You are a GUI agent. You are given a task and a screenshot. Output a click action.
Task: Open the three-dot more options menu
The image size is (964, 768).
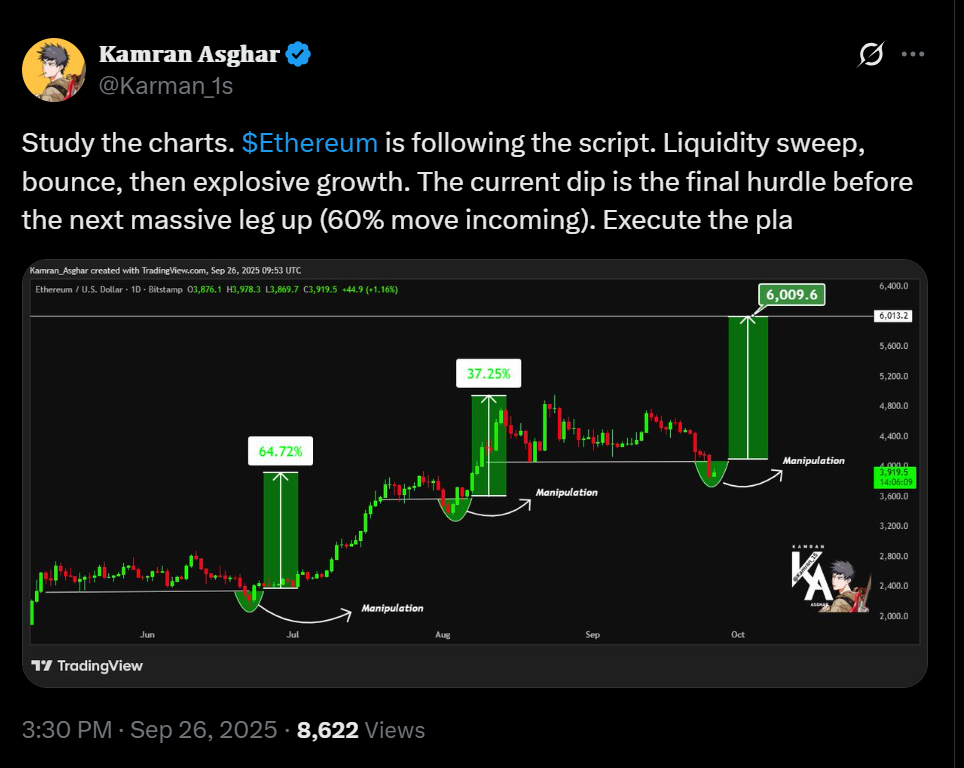tap(914, 55)
